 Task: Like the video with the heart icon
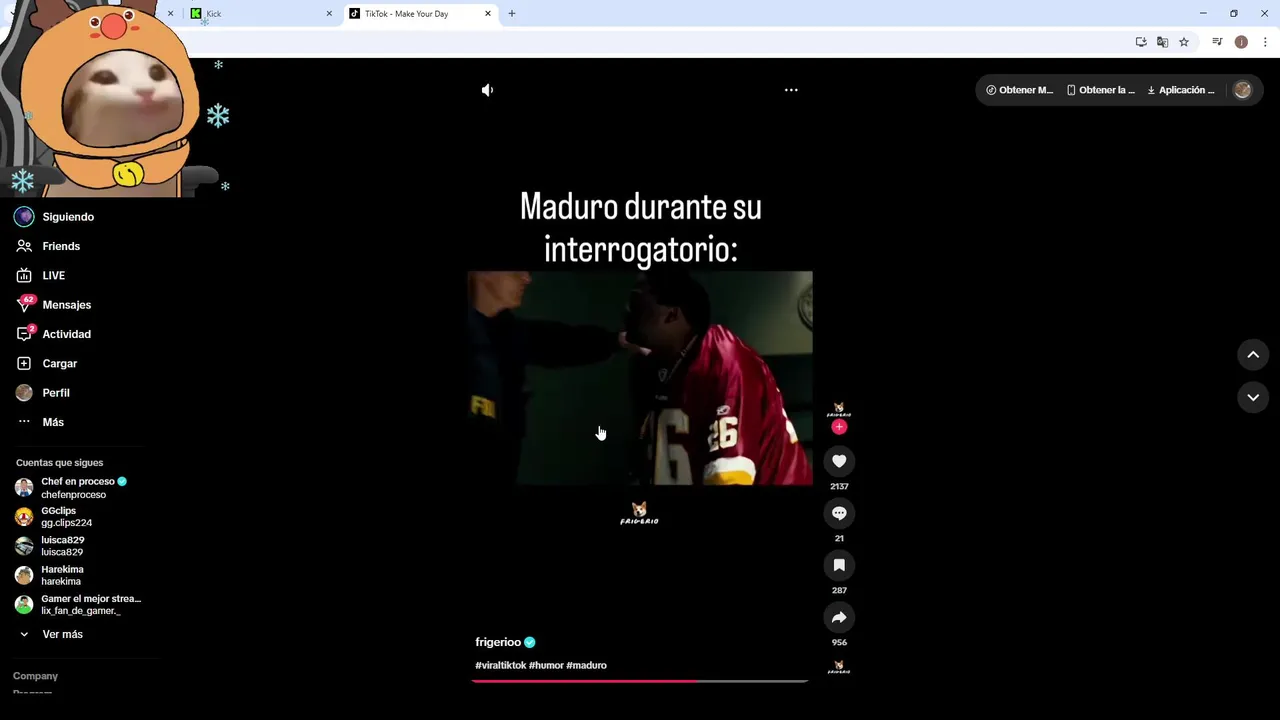pyautogui.click(x=839, y=461)
